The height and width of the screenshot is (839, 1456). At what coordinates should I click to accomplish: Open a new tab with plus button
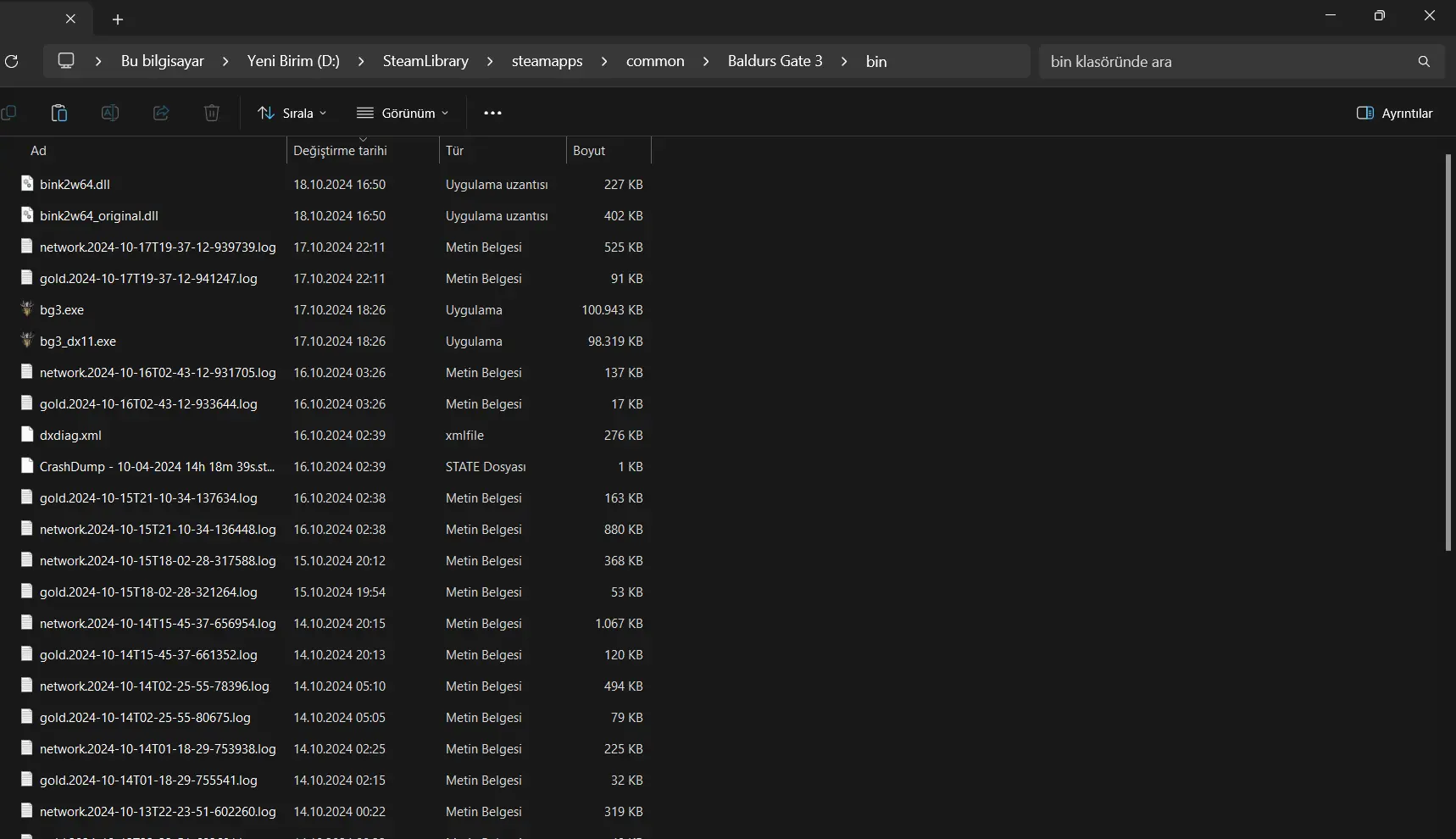[118, 19]
